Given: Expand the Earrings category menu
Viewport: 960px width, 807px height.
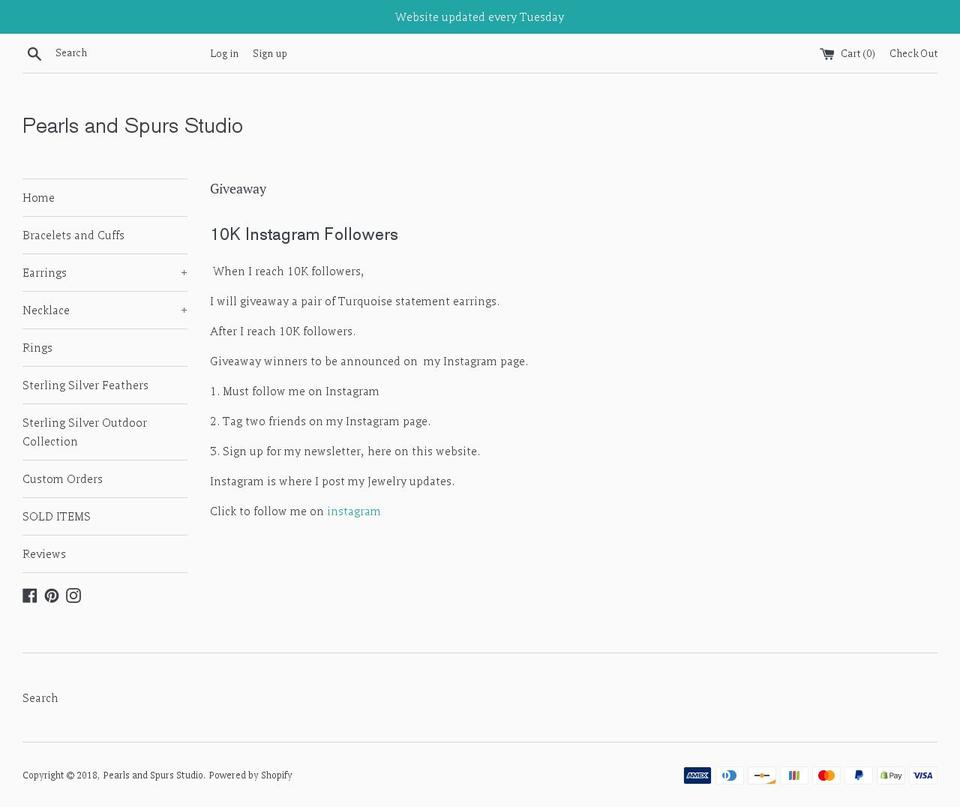Looking at the screenshot, I should click(x=184, y=272).
